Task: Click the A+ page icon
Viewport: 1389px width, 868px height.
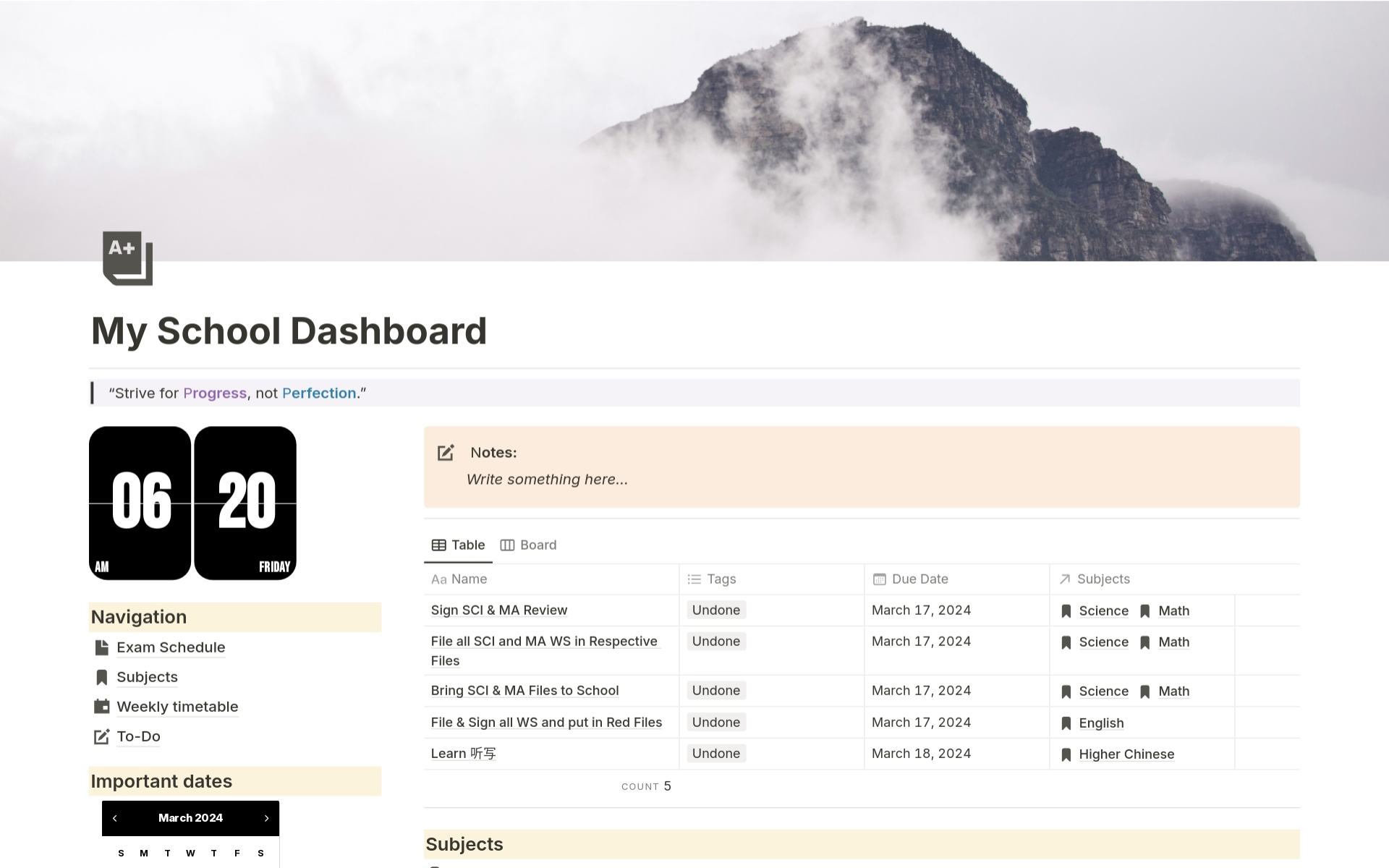Action: coord(127,258)
